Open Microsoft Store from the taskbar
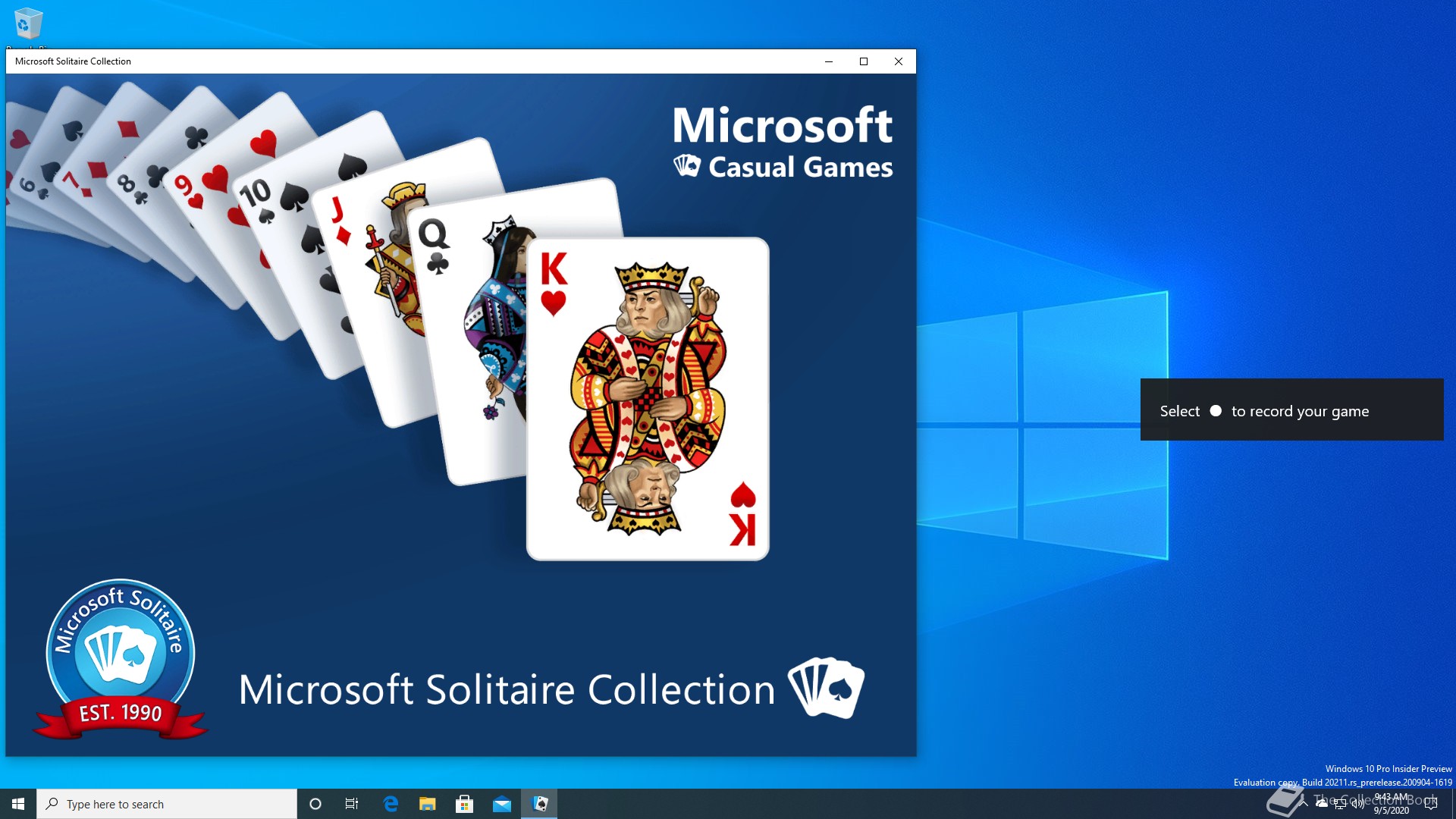Screen dimensions: 1456x819 [x=465, y=804]
